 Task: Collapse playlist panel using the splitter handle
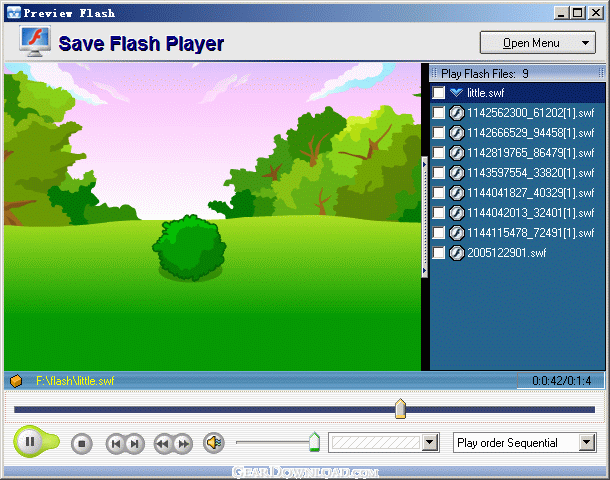[424, 217]
